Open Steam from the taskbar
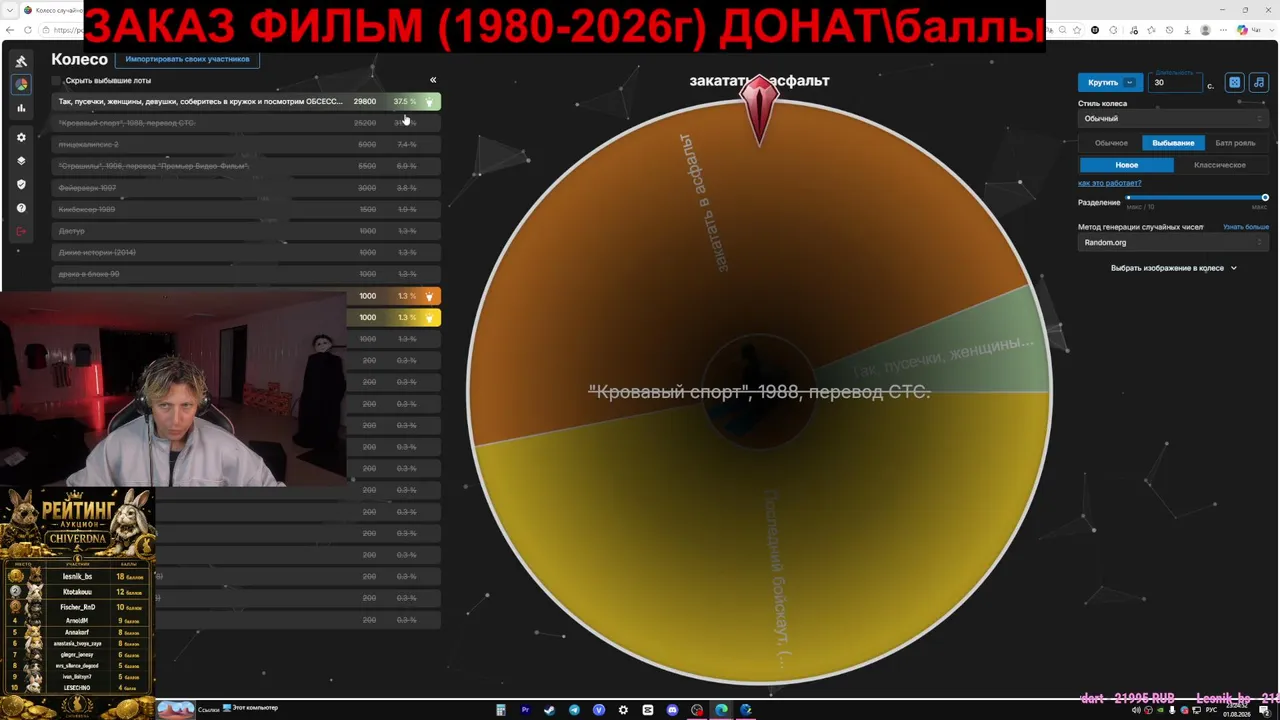1280x720 pixels. click(x=550, y=710)
